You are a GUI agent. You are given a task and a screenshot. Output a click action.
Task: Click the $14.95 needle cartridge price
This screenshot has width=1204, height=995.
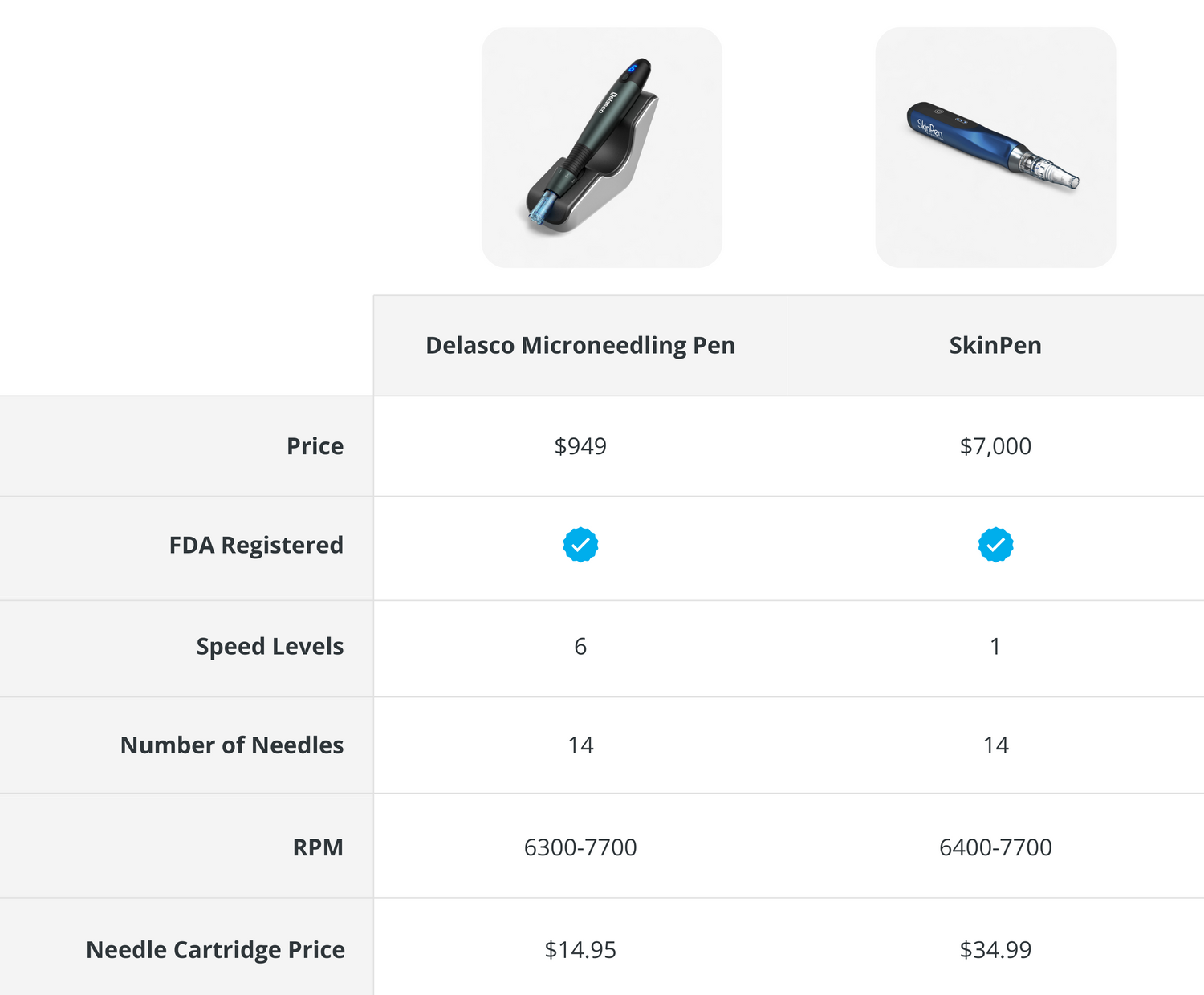click(x=580, y=950)
